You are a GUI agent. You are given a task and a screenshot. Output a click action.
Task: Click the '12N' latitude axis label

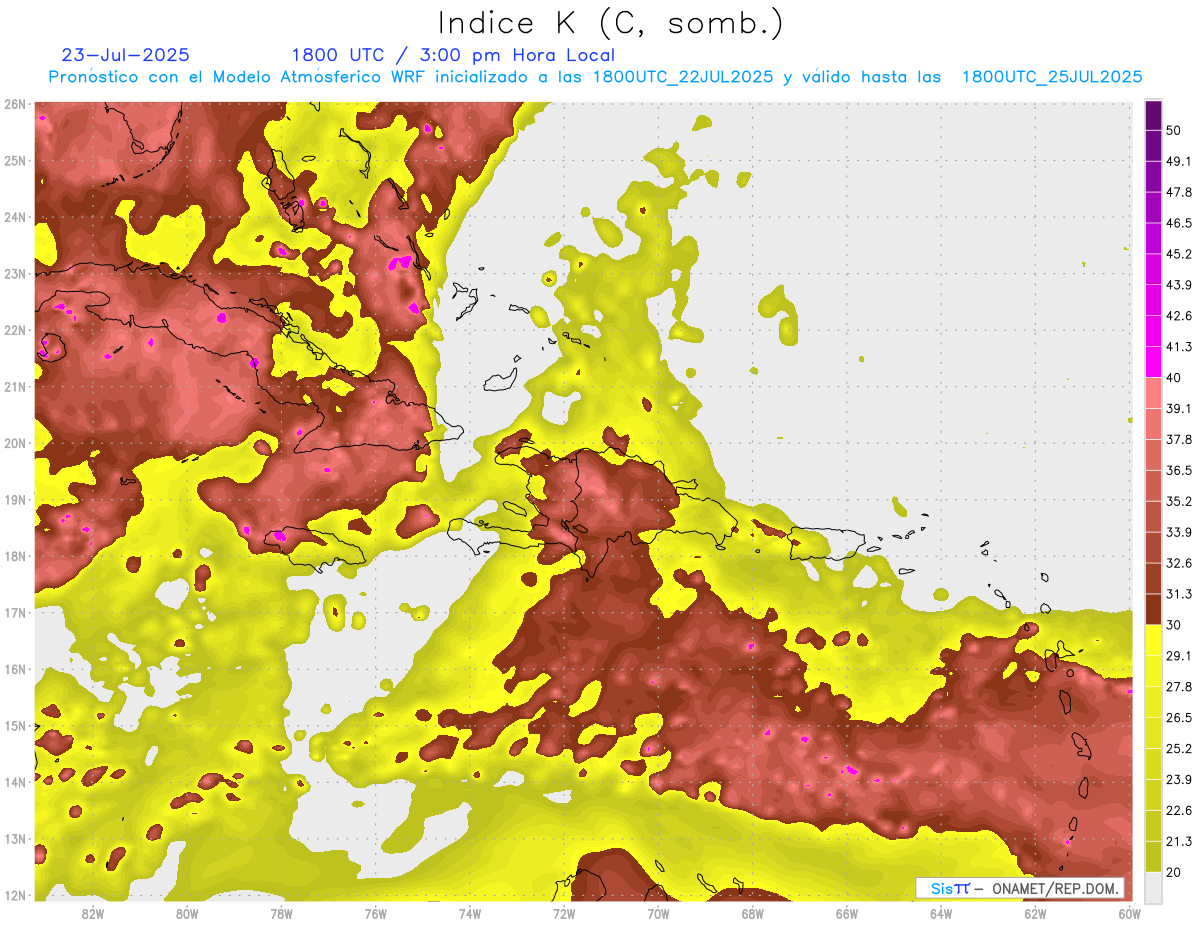tap(15, 895)
